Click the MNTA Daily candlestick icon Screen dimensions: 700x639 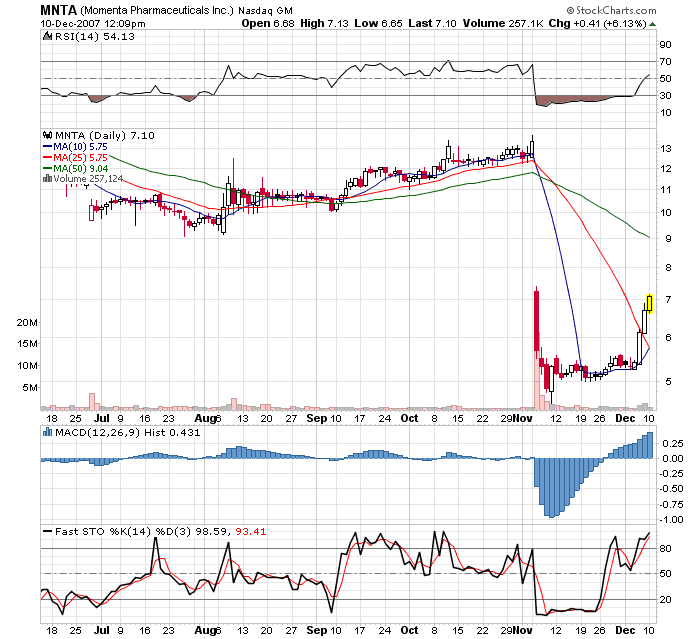[x=47, y=135]
